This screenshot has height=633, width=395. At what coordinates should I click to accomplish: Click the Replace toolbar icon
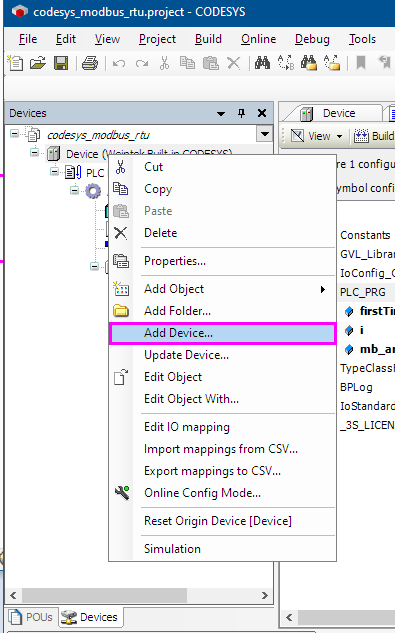coord(286,63)
